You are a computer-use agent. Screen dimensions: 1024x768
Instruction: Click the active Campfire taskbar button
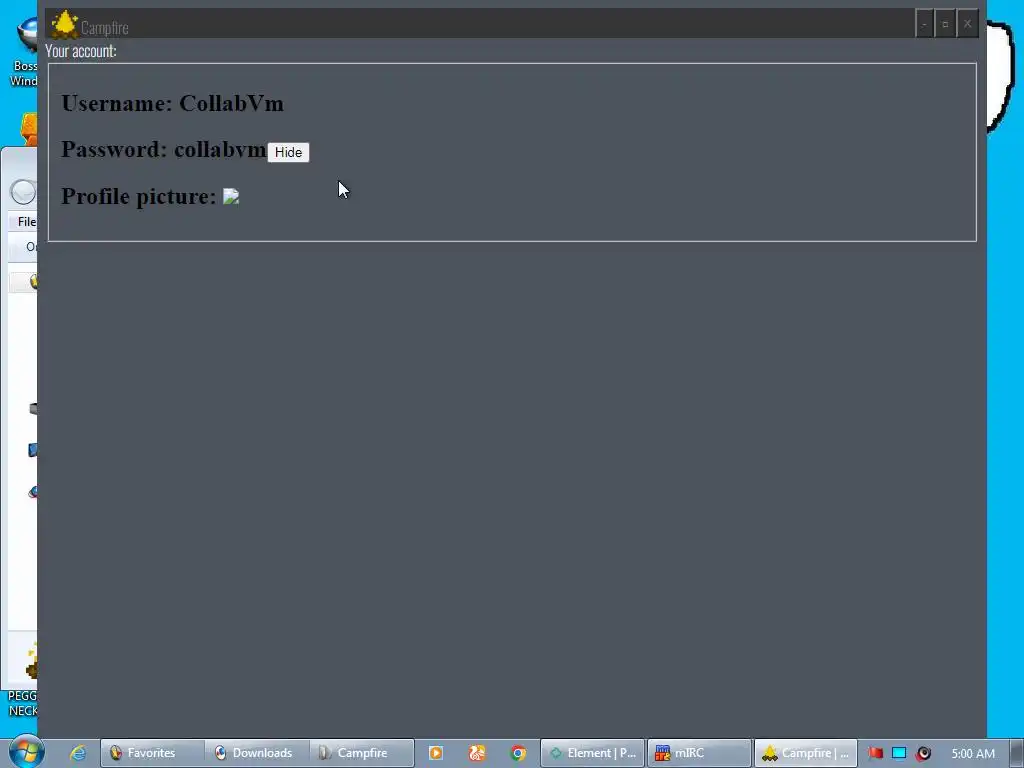(806, 753)
